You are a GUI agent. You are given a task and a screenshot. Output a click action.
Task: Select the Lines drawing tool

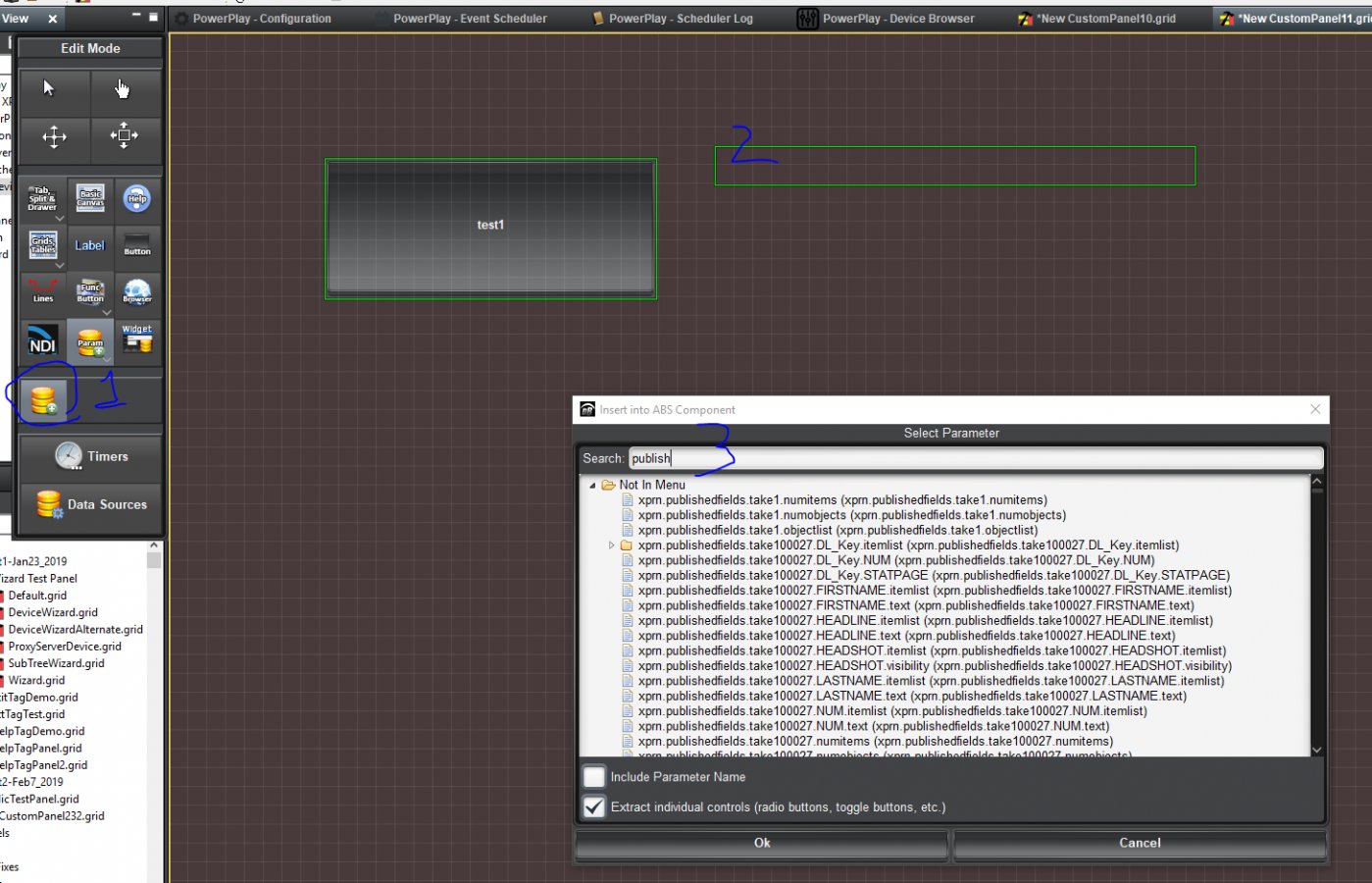(x=43, y=291)
